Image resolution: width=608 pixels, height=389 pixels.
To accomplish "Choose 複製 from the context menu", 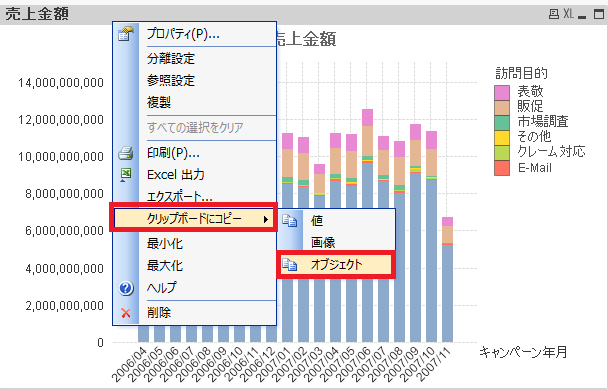I will 159,102.
